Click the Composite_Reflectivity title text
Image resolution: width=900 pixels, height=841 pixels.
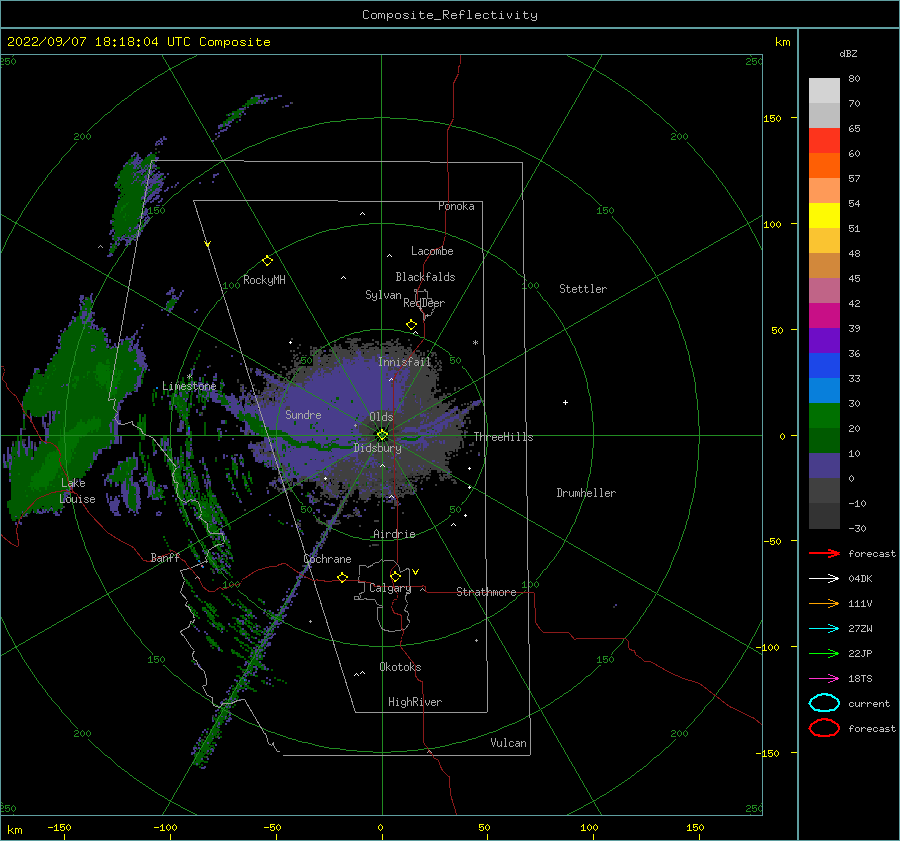click(x=449, y=15)
